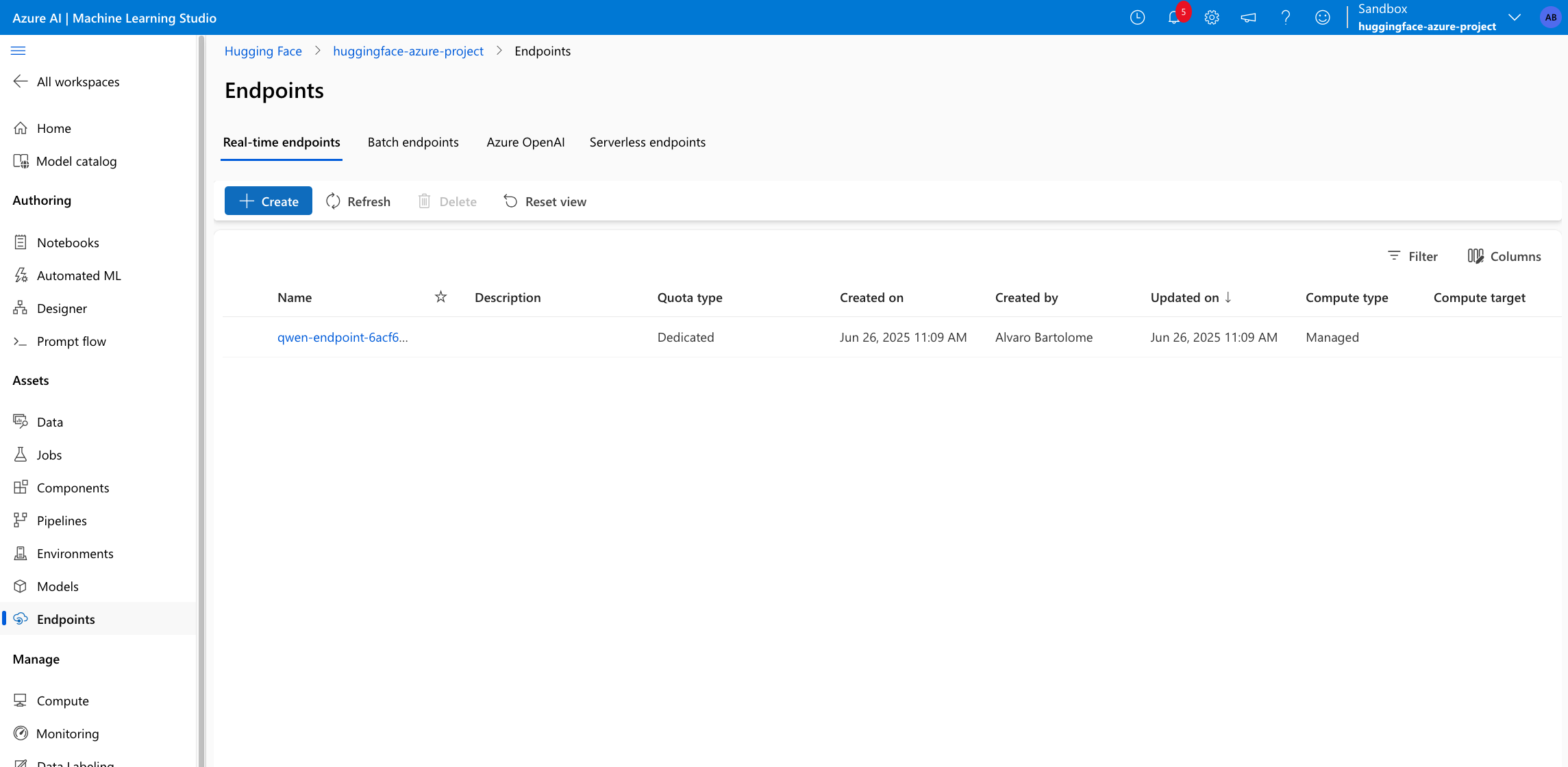Open the Model catalog

click(77, 161)
